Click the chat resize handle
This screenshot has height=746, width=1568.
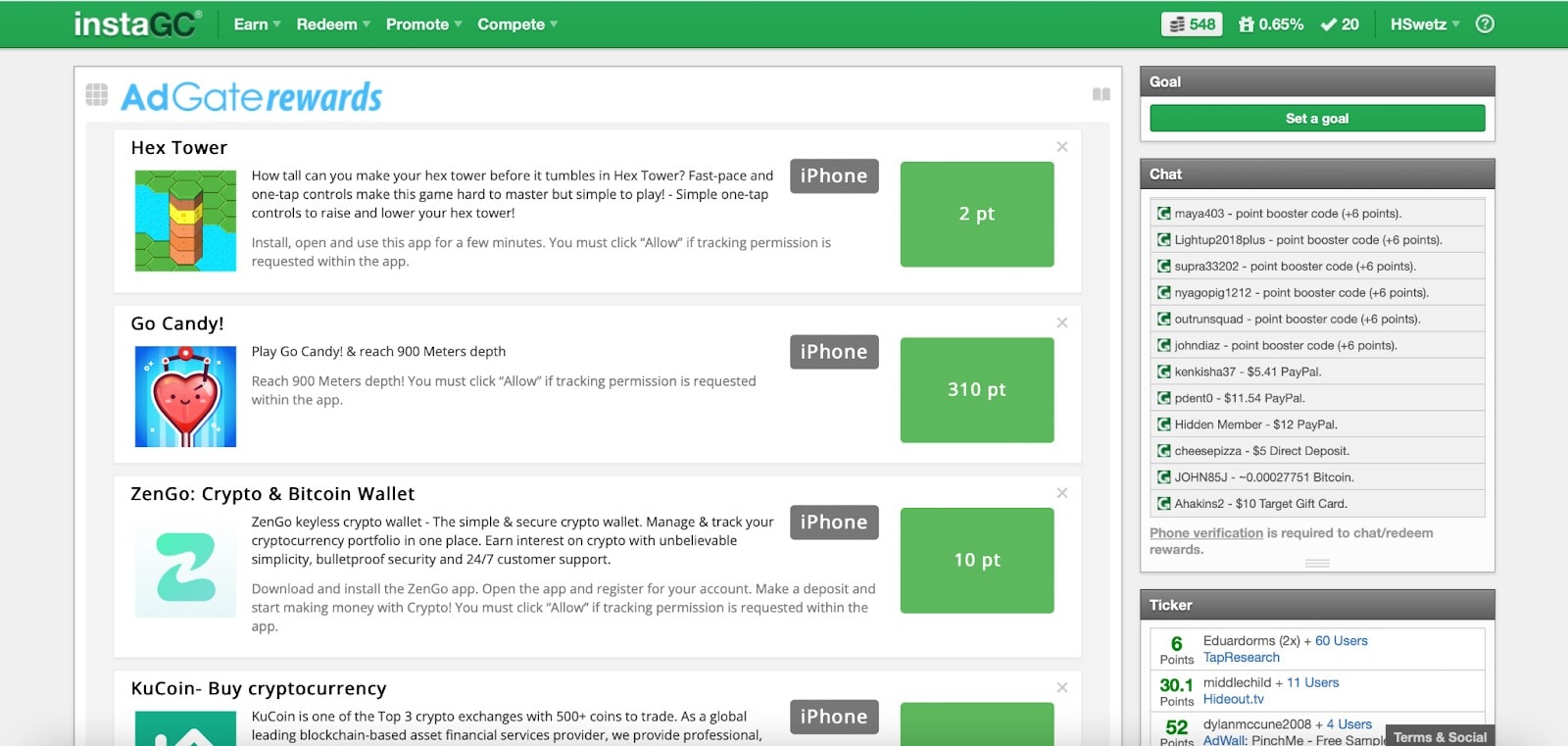(1317, 564)
